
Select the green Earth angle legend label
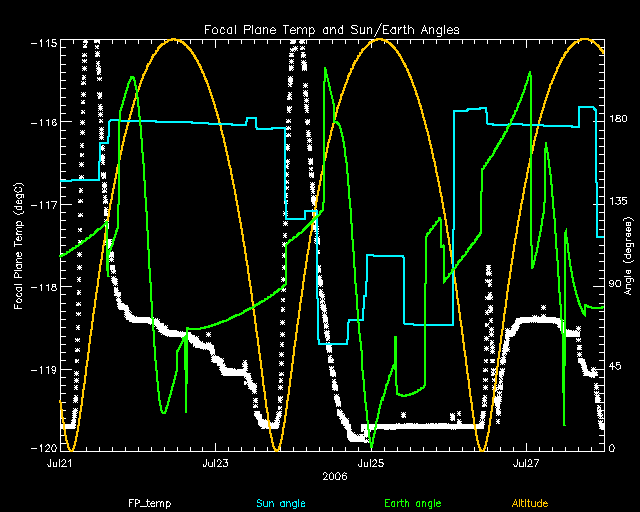pos(412,501)
